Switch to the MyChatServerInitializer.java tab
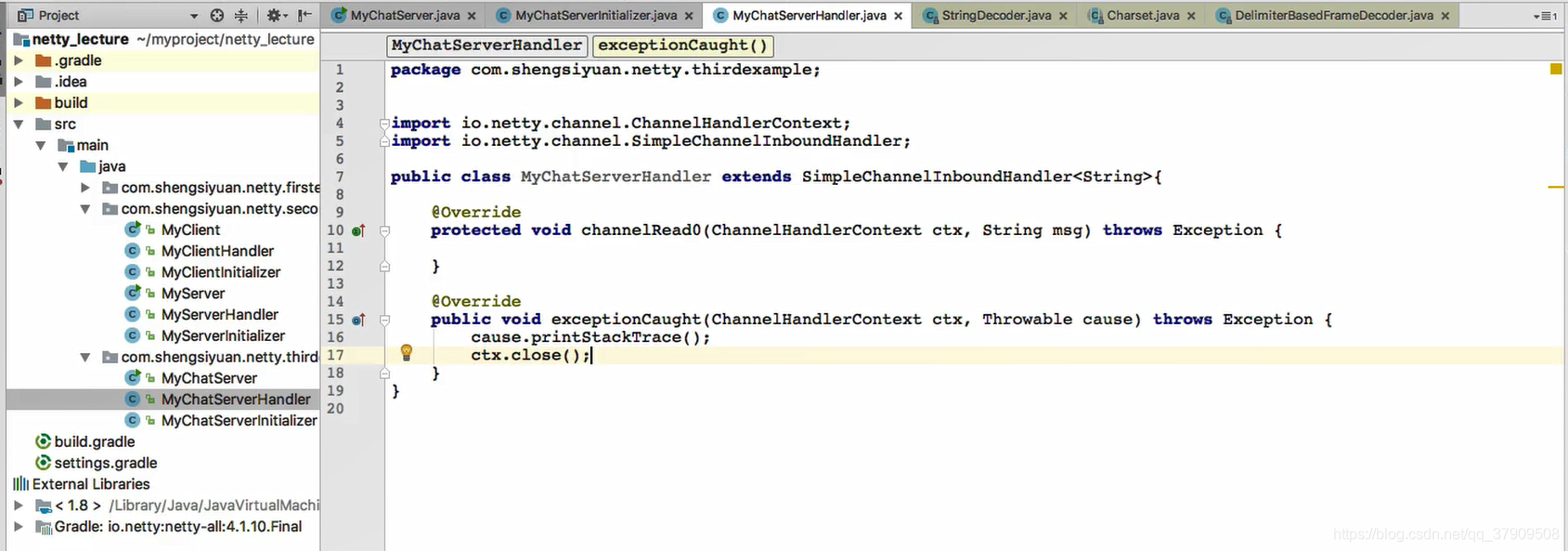 coord(596,15)
